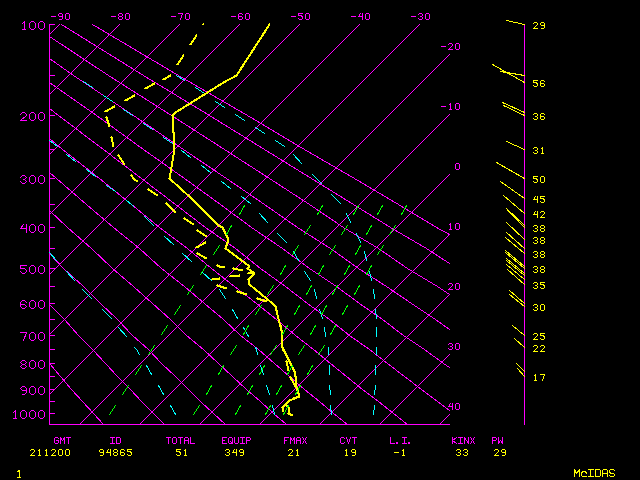Select the 700 pressure level label
640x480 pixels.
coord(31,337)
